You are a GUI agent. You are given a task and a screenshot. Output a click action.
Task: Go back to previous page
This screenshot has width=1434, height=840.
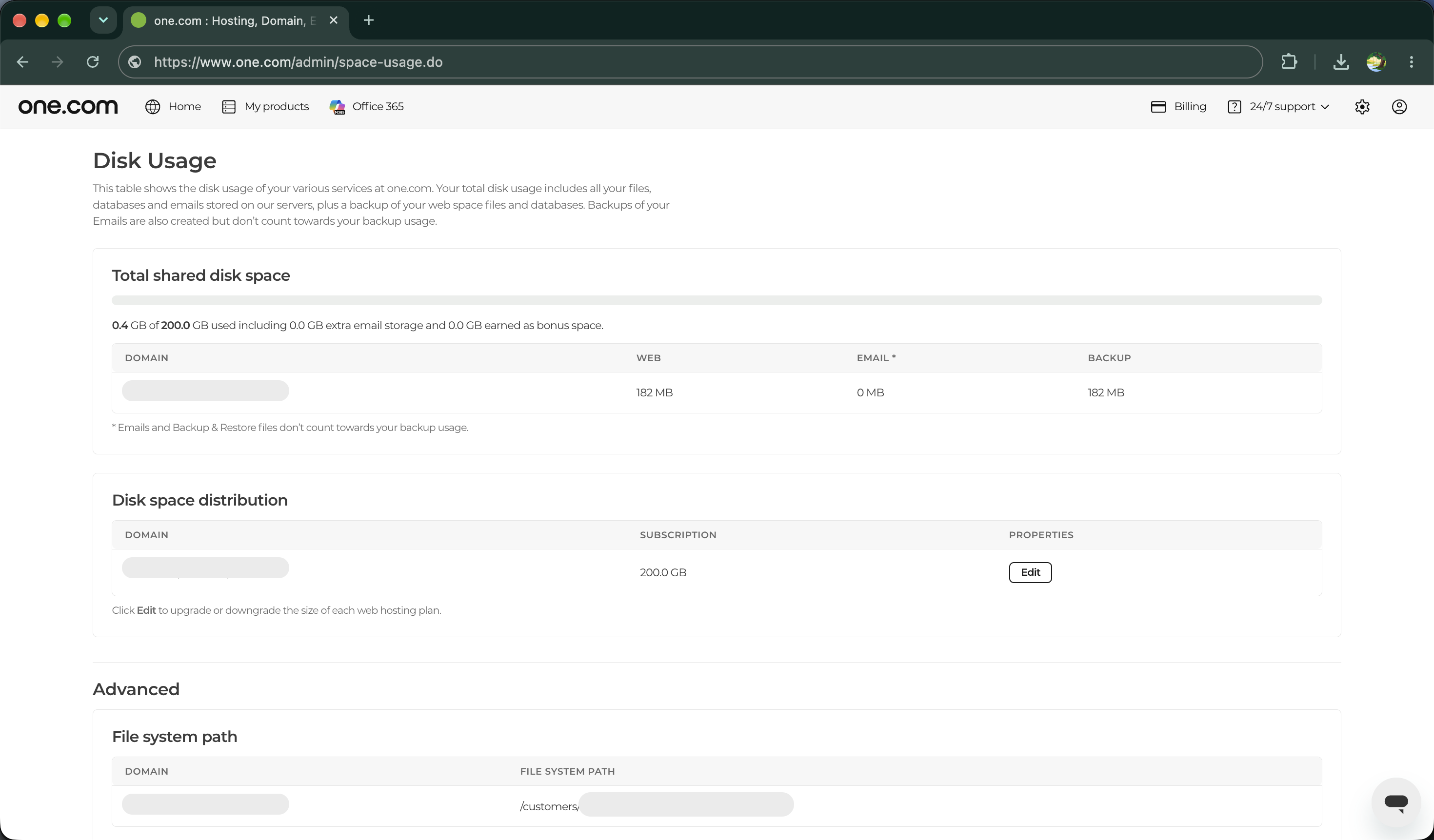click(23, 61)
